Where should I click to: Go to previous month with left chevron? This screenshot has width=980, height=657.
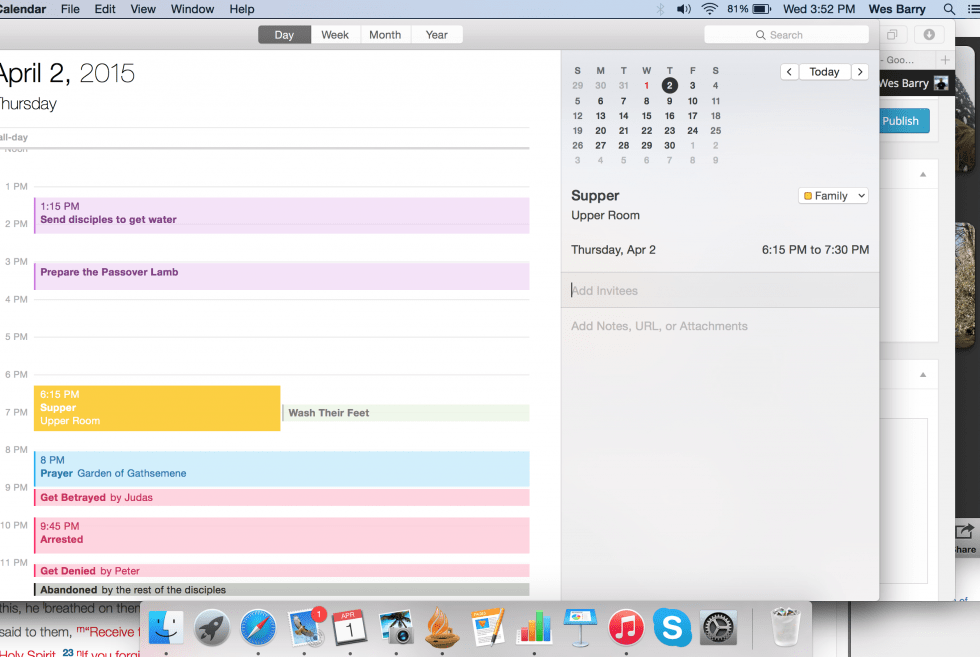point(789,72)
